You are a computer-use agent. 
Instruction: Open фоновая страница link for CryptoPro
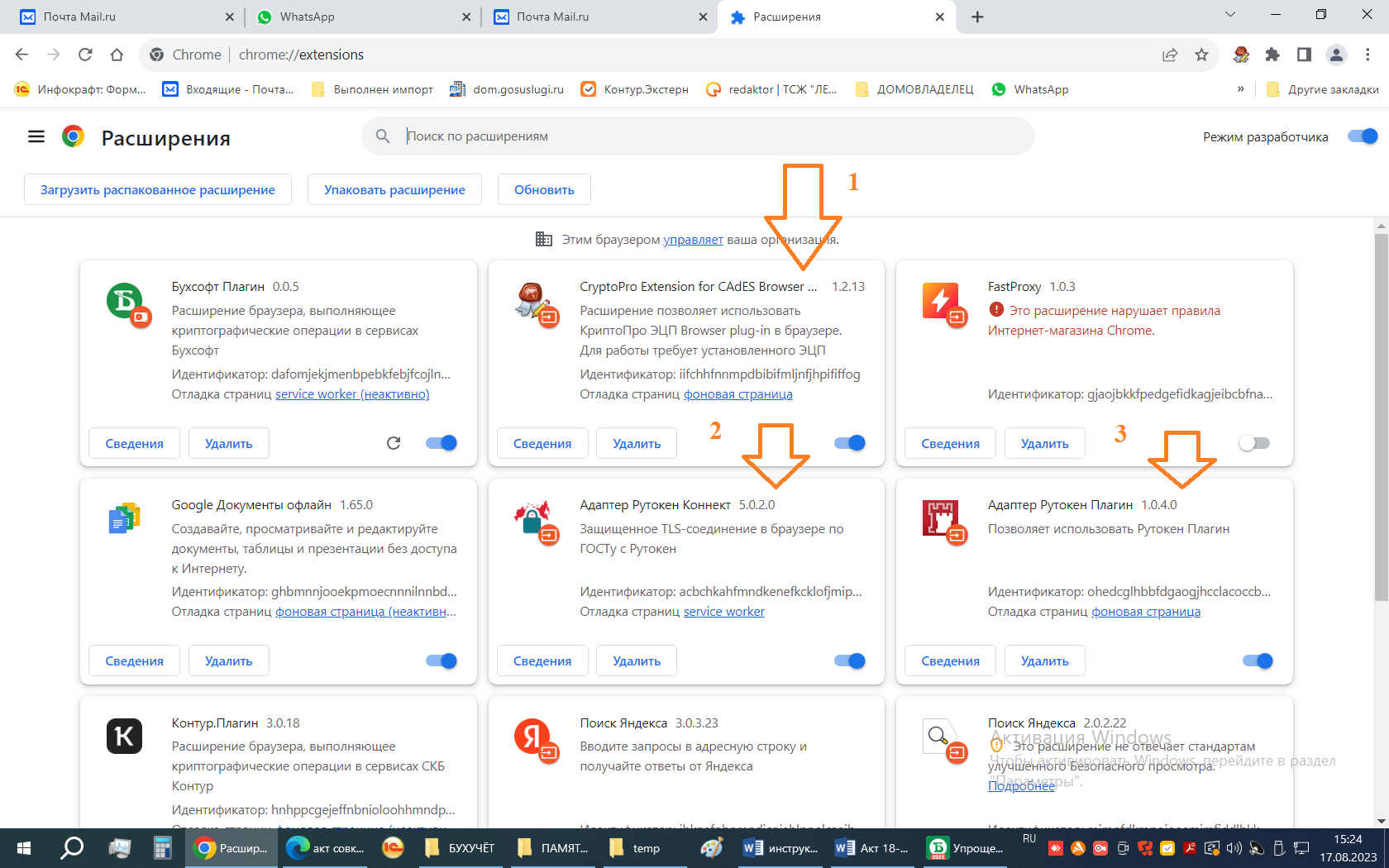click(x=737, y=394)
